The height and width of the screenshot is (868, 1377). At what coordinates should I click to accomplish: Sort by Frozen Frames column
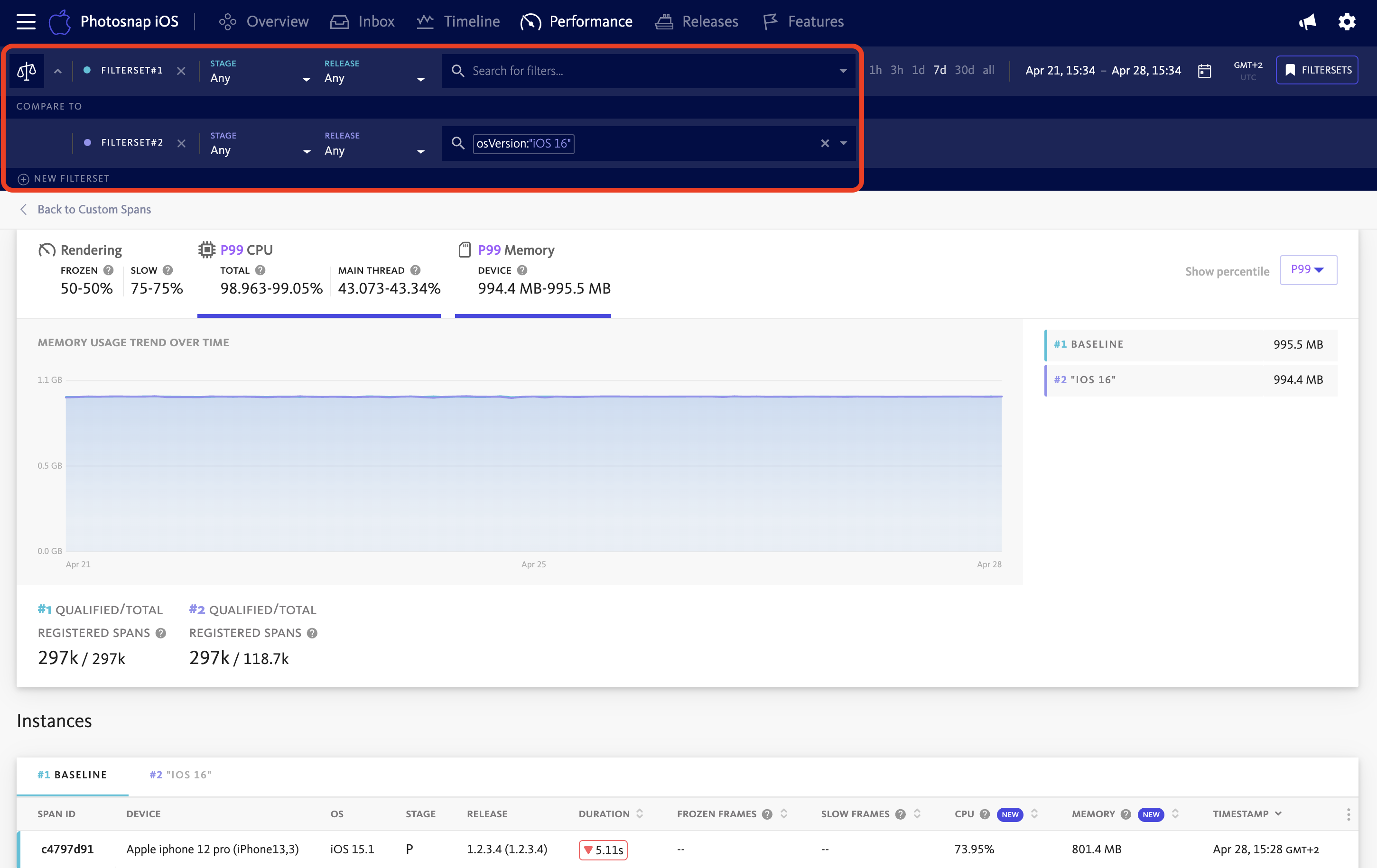tap(784, 813)
